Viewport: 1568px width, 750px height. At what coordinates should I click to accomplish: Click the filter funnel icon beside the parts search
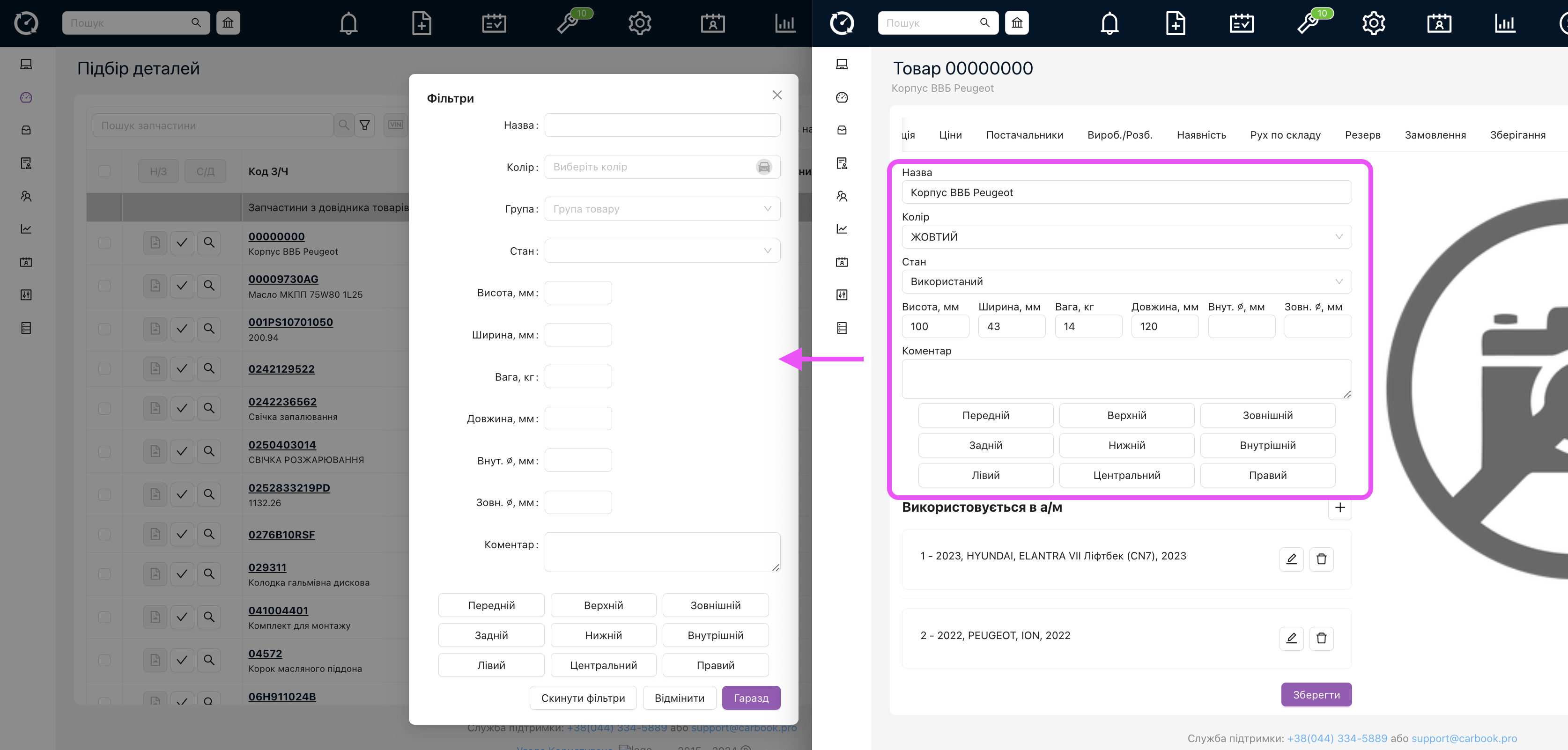pyautogui.click(x=365, y=125)
